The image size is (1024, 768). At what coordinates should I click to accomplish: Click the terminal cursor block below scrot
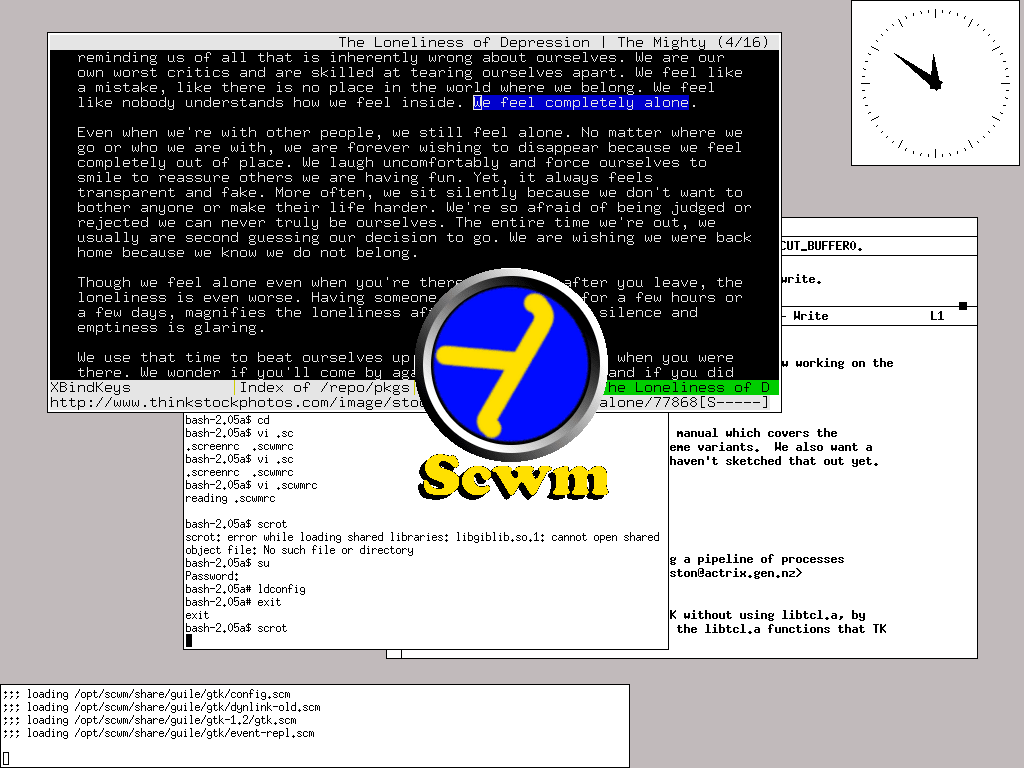[189, 641]
